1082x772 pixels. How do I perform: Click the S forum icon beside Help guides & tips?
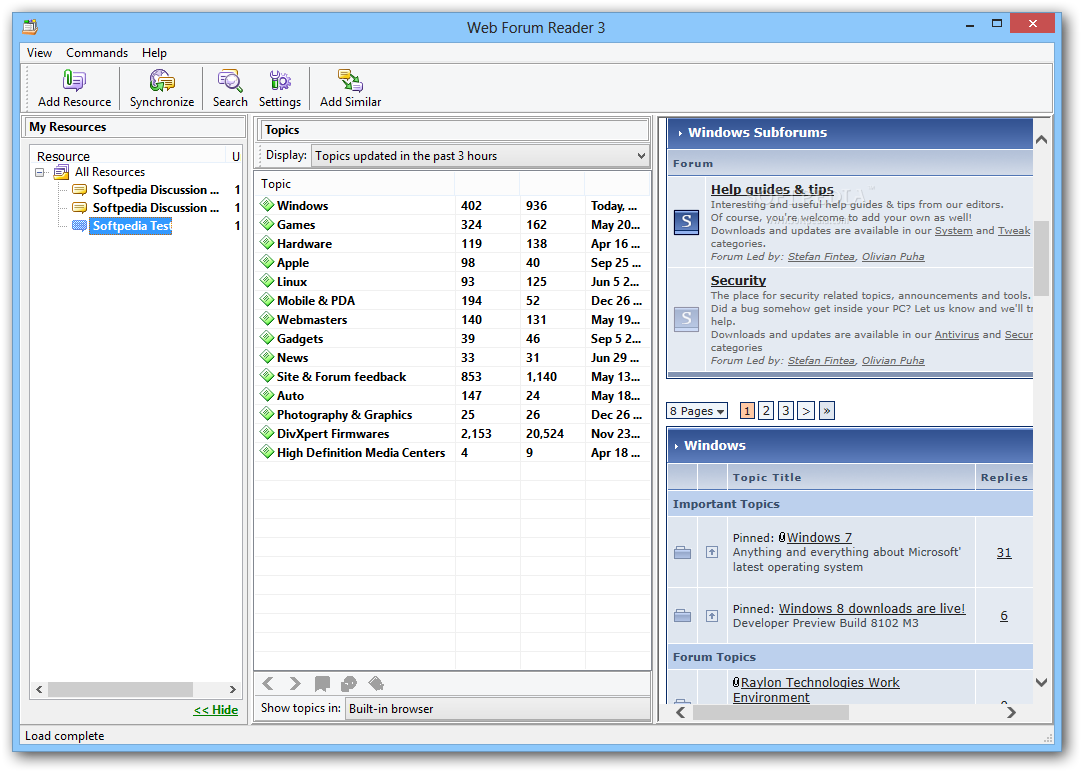coord(686,222)
